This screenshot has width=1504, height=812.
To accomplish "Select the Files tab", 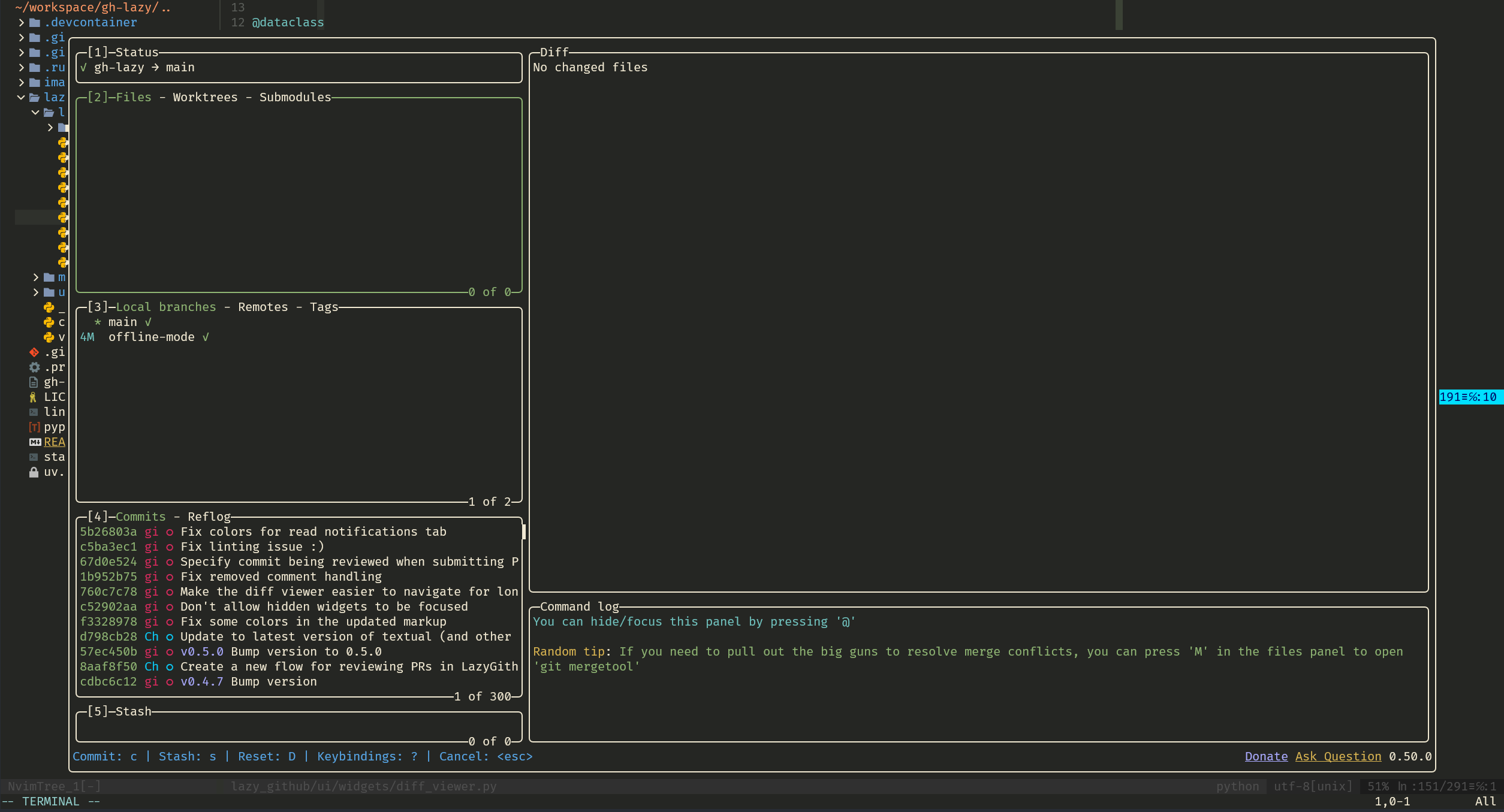I will [x=134, y=97].
